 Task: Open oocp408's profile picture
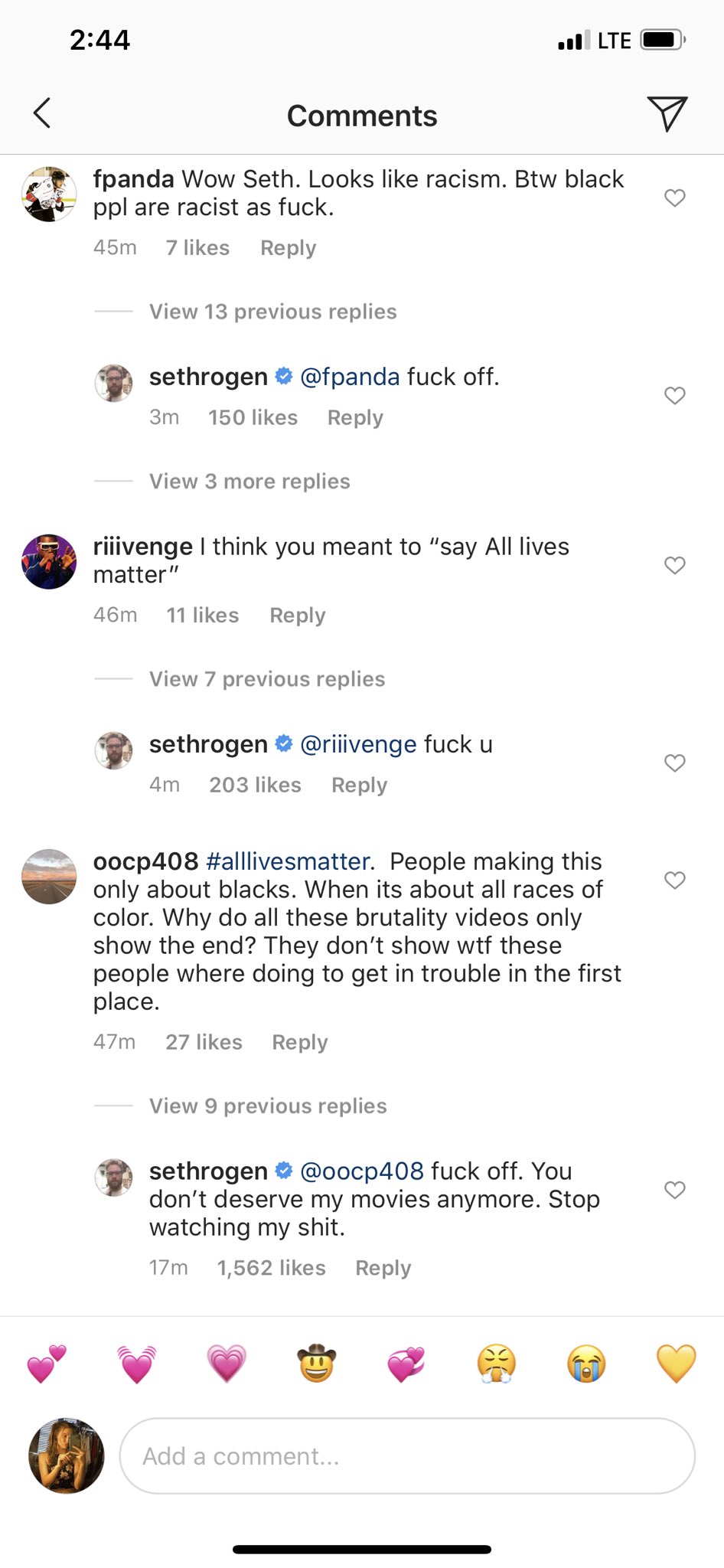coord(49,877)
